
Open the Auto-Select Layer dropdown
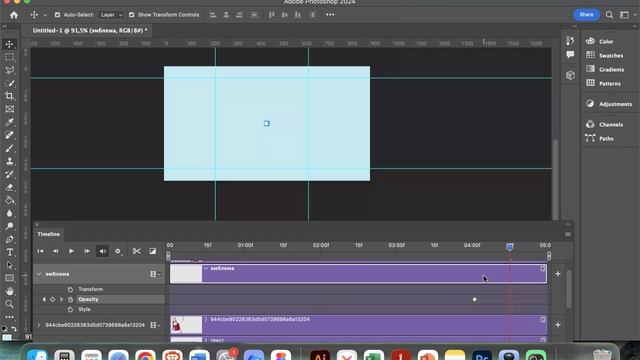[x=111, y=15]
